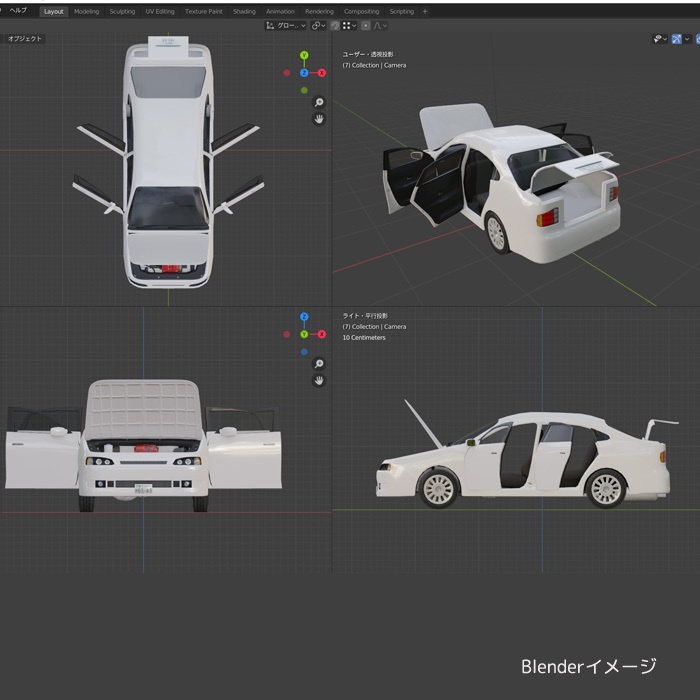Click the pan hand icon in top-left viewport
The width and height of the screenshot is (700, 700).
319,119
